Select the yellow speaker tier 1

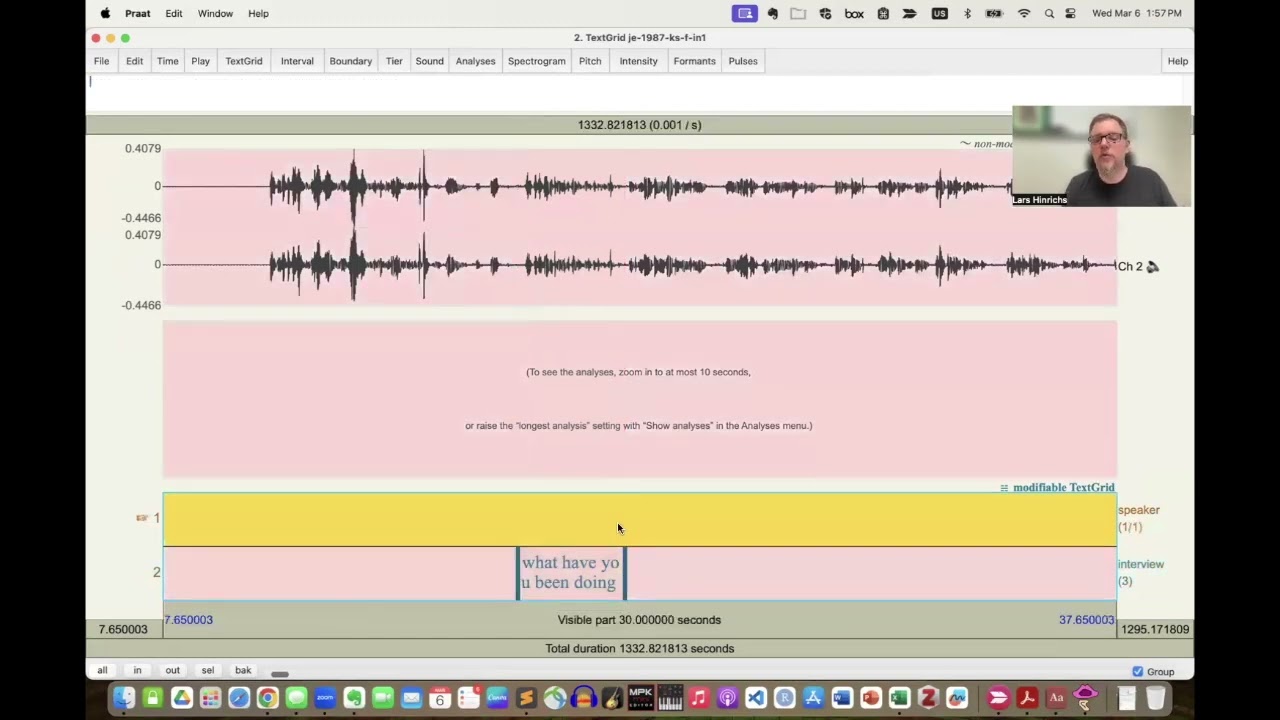click(x=639, y=519)
